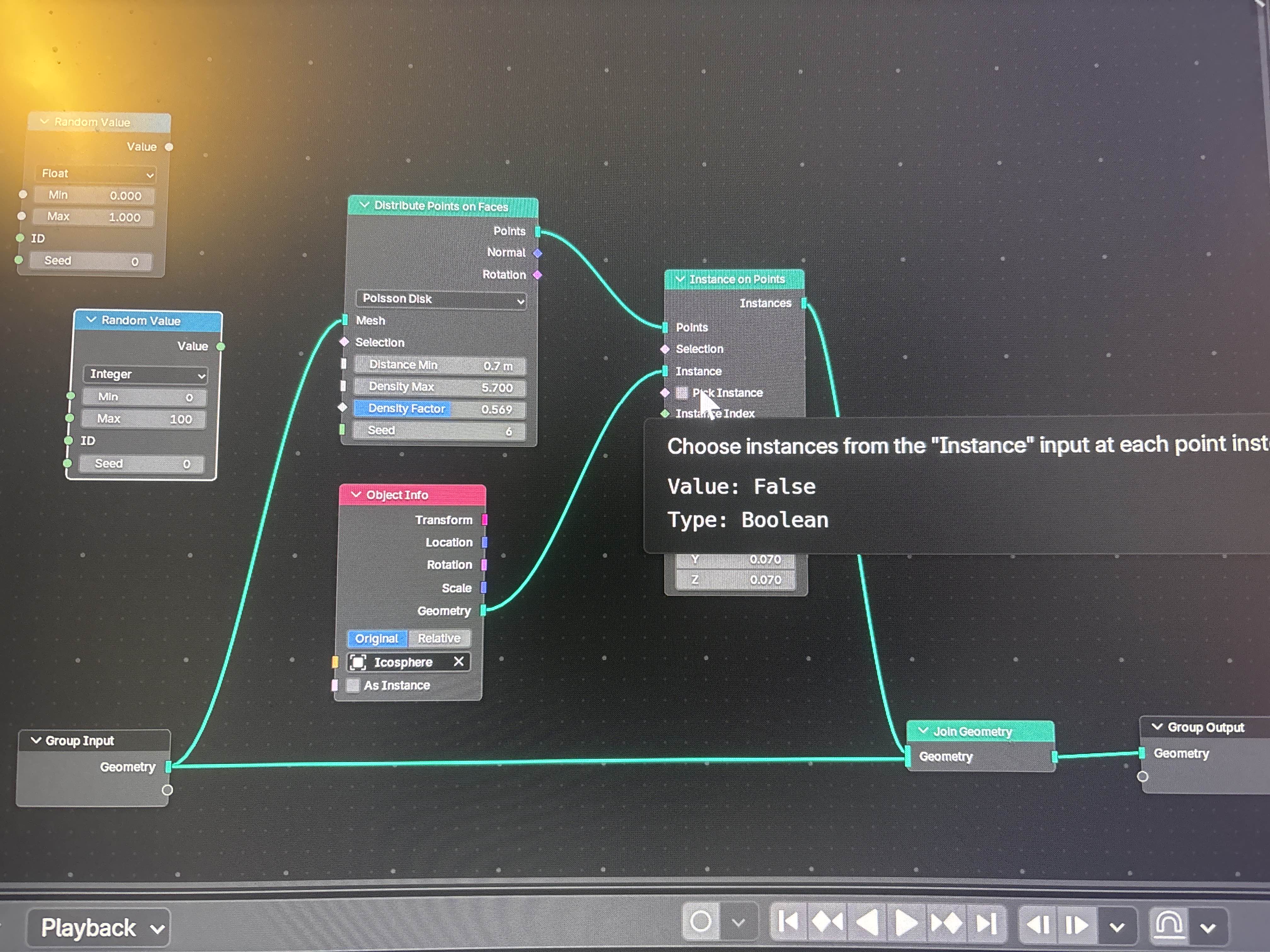Enable the As Instance checkbox
This screenshot has width=1270, height=952.
click(x=353, y=685)
